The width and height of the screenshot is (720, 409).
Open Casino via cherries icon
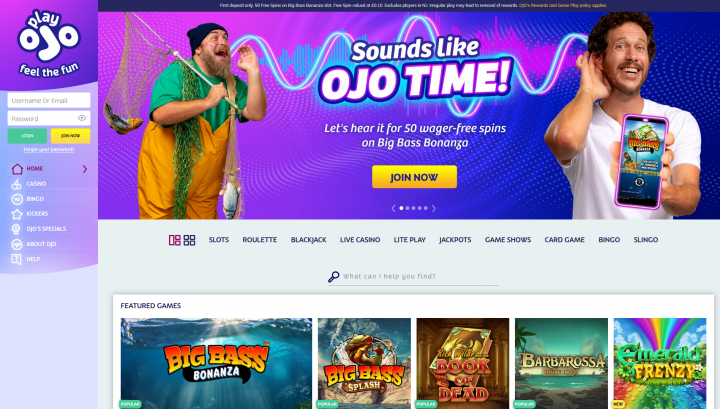(17, 184)
